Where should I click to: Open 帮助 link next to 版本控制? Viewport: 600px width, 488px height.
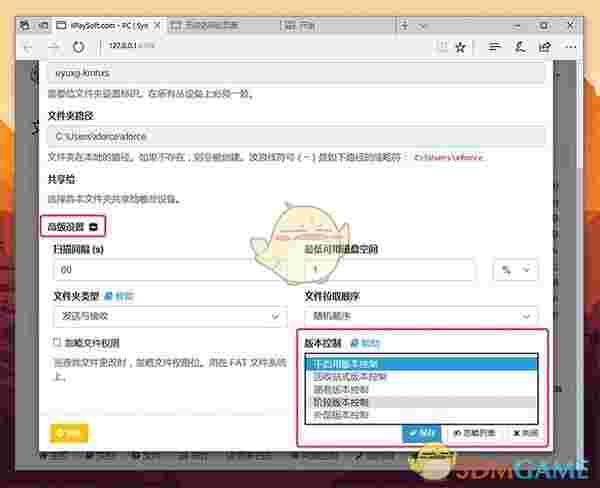[365, 343]
